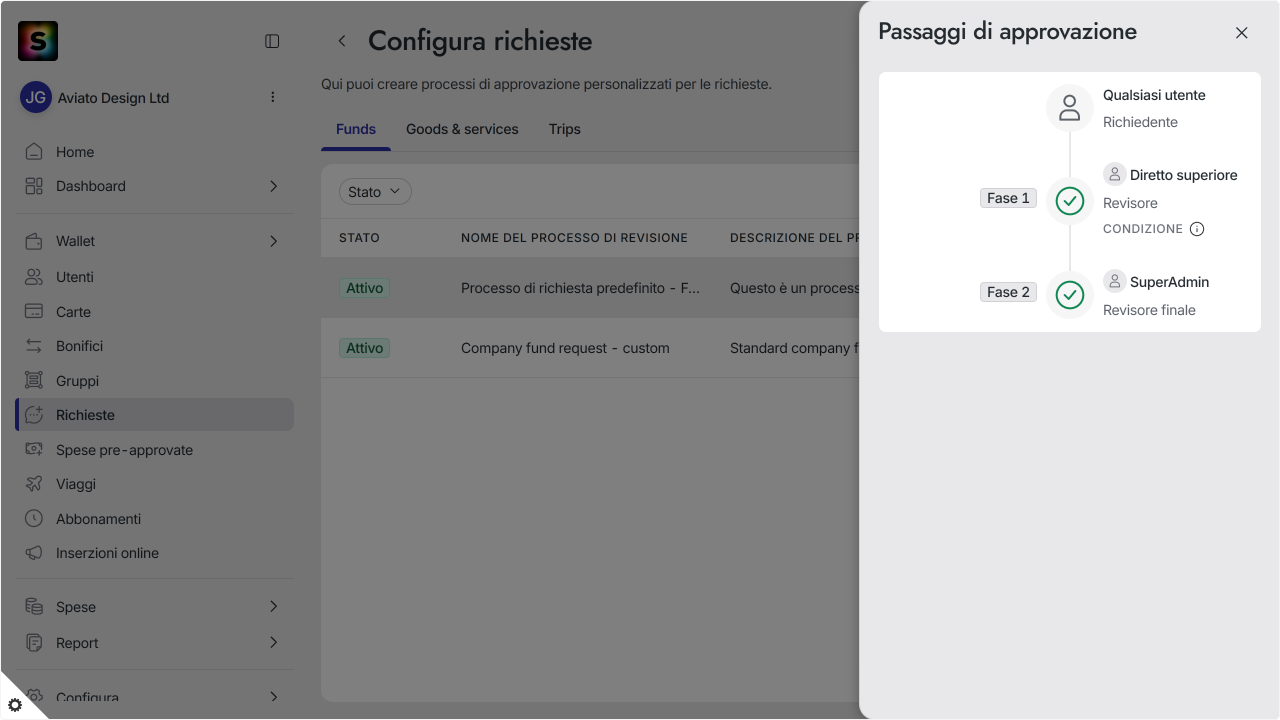Open Abbonamenti in the sidebar
This screenshot has width=1280, height=720.
tap(154, 519)
